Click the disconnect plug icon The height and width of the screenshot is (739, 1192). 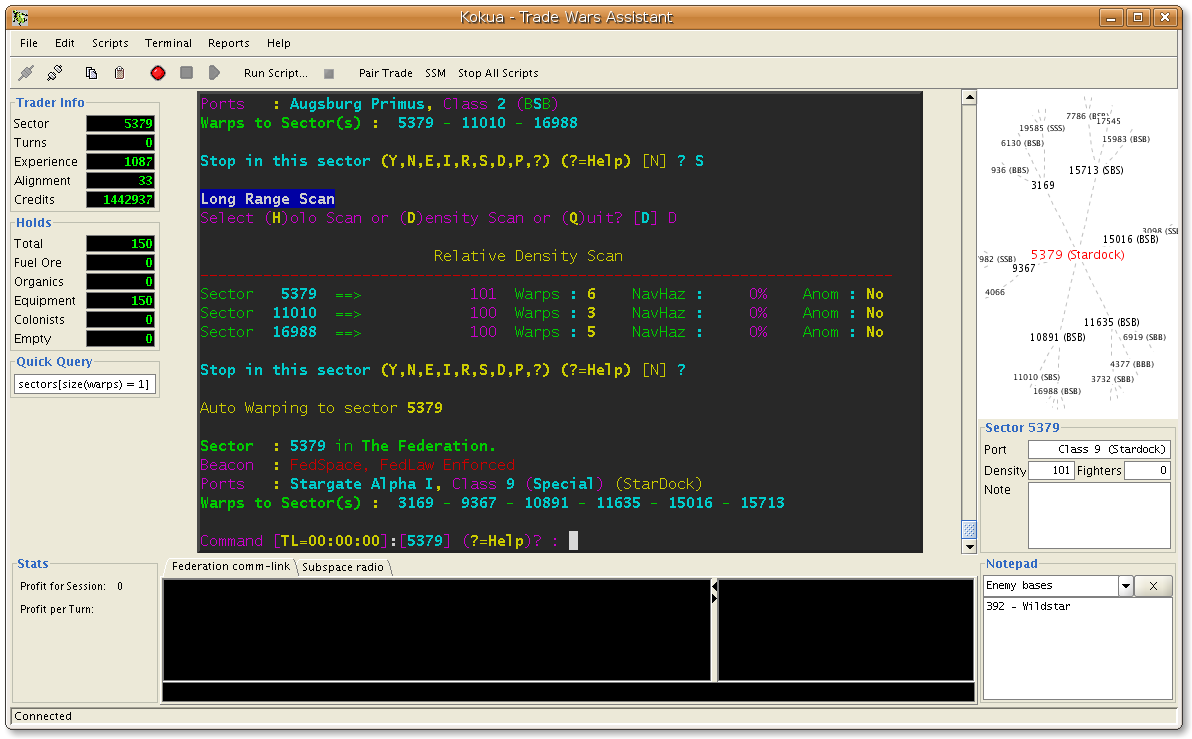55,73
